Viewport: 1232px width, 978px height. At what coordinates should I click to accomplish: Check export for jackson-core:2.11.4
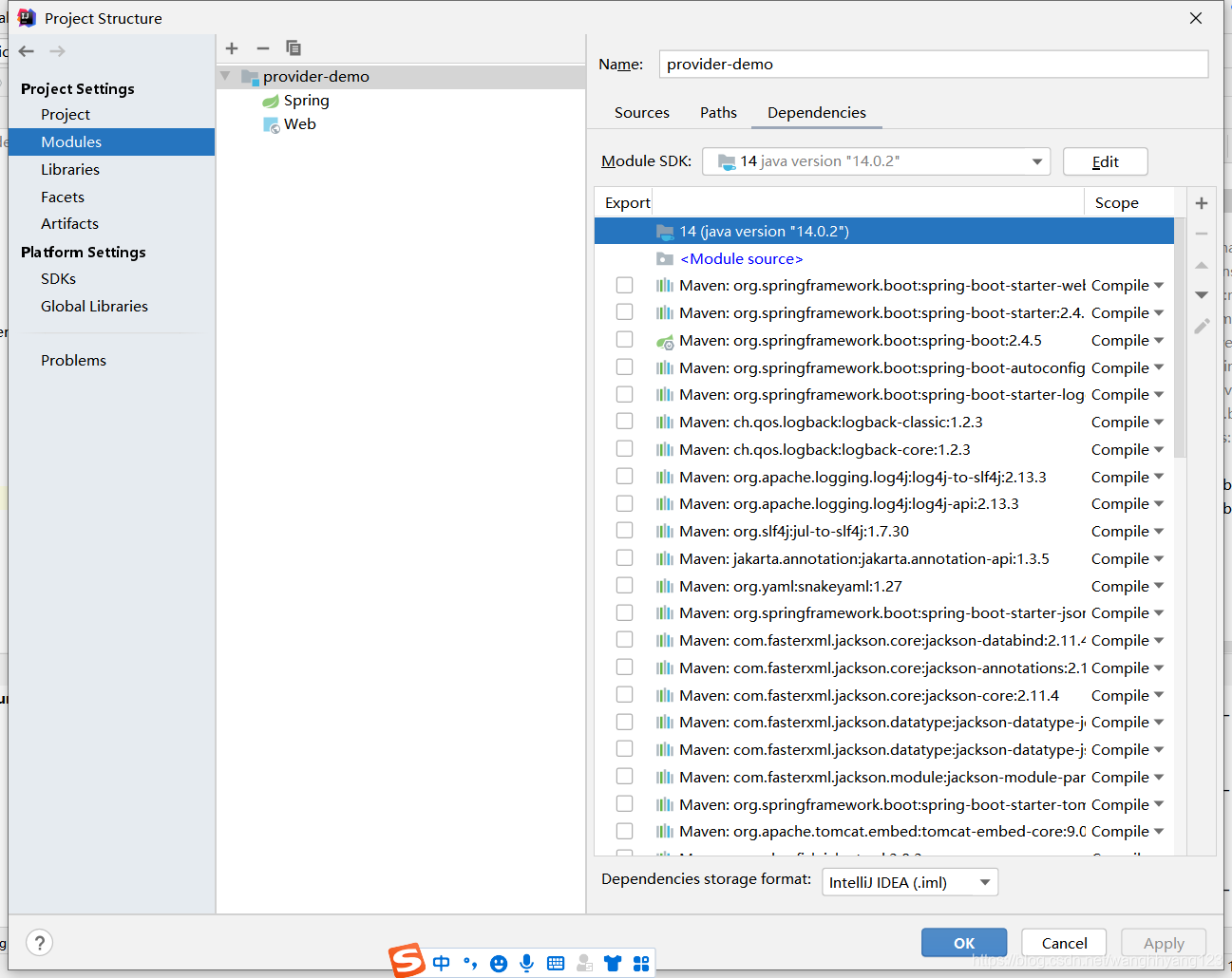(624, 695)
